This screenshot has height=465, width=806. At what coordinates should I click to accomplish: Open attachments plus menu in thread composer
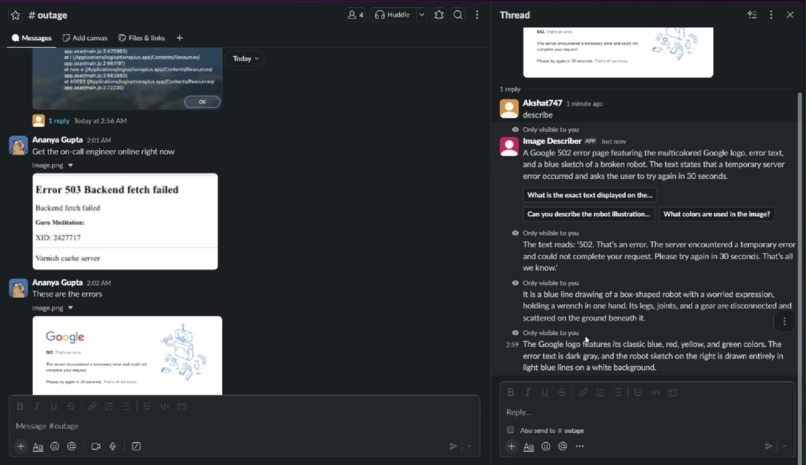click(511, 447)
